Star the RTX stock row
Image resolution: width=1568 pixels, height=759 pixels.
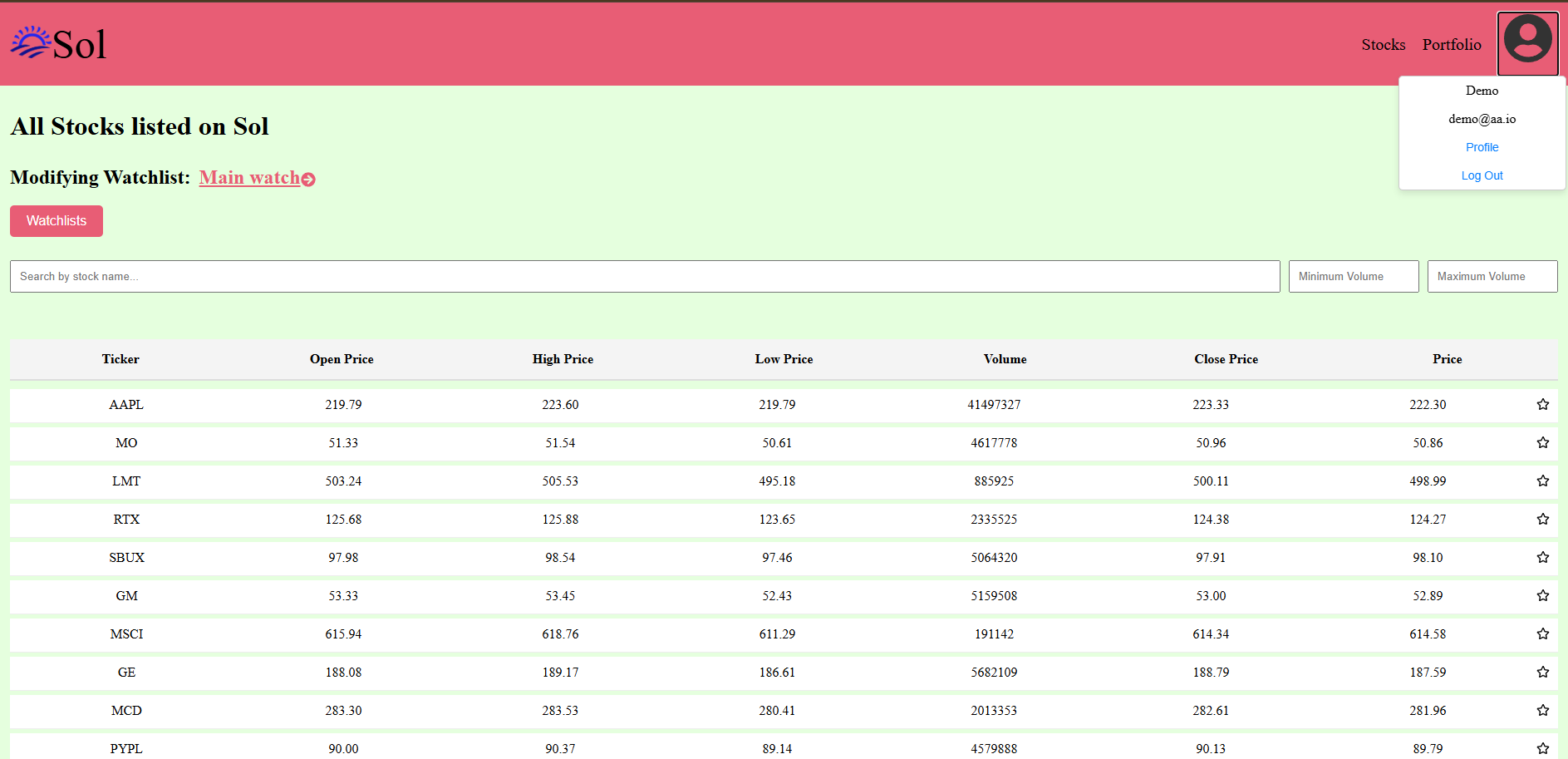click(x=1542, y=520)
